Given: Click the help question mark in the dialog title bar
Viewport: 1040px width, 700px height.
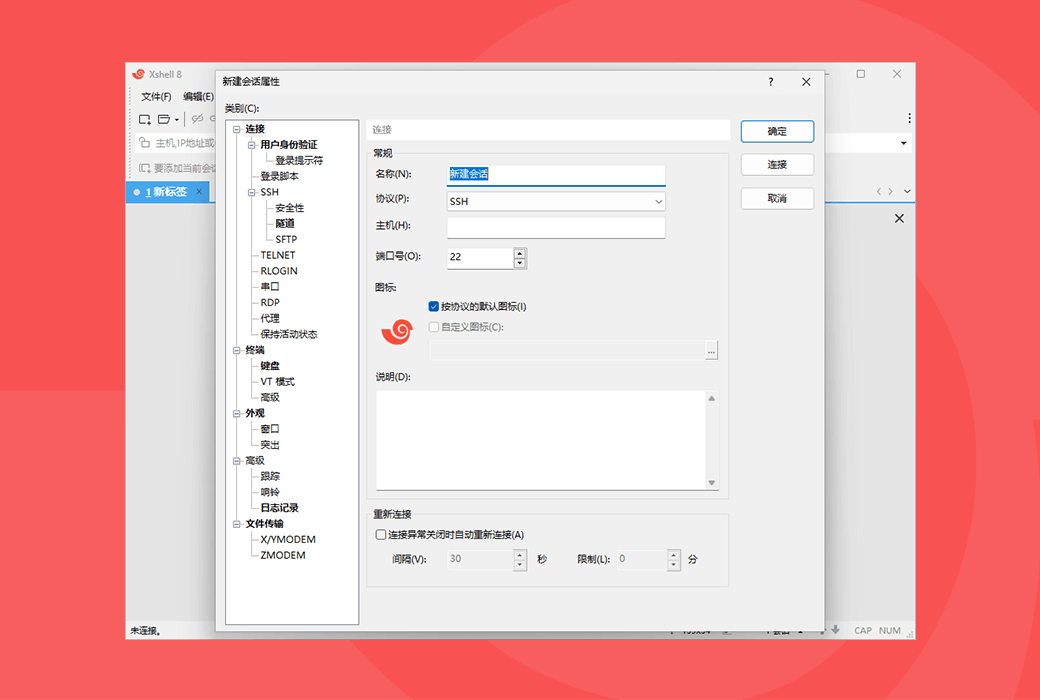Looking at the screenshot, I should click(x=771, y=82).
